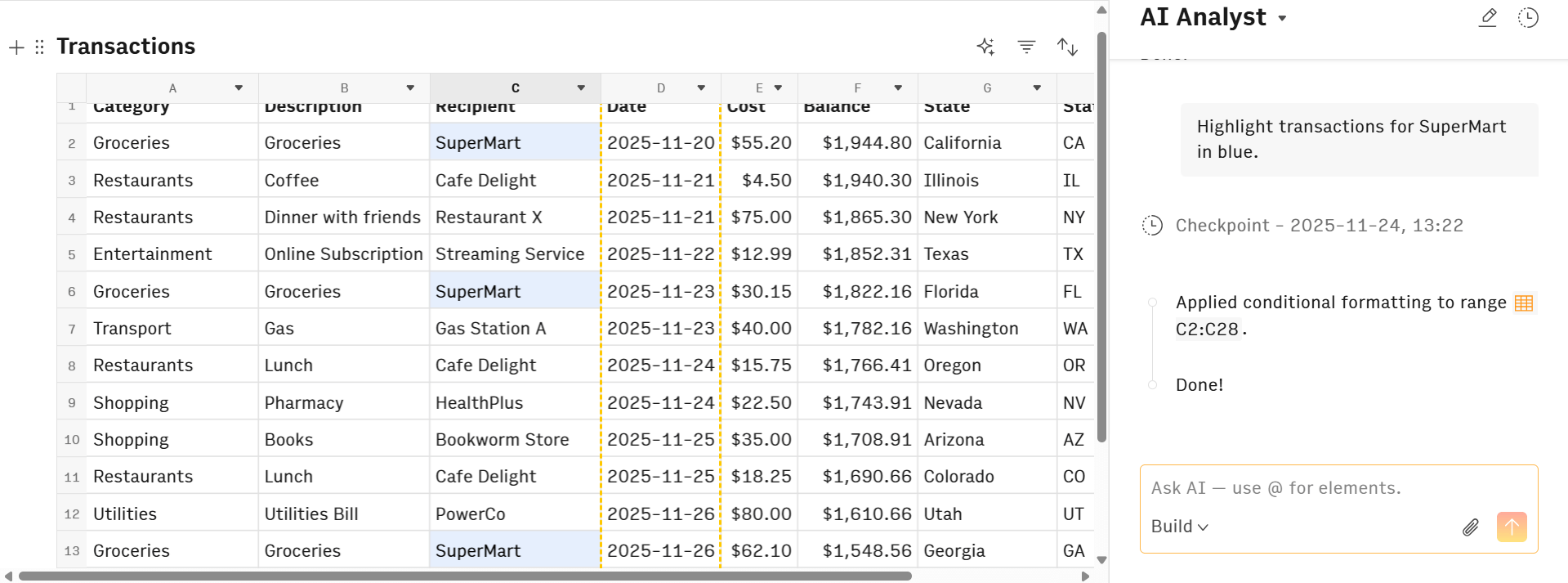1568x583 pixels.
Task: Select the $75.00 cost cell
Action: pyautogui.click(x=760, y=217)
